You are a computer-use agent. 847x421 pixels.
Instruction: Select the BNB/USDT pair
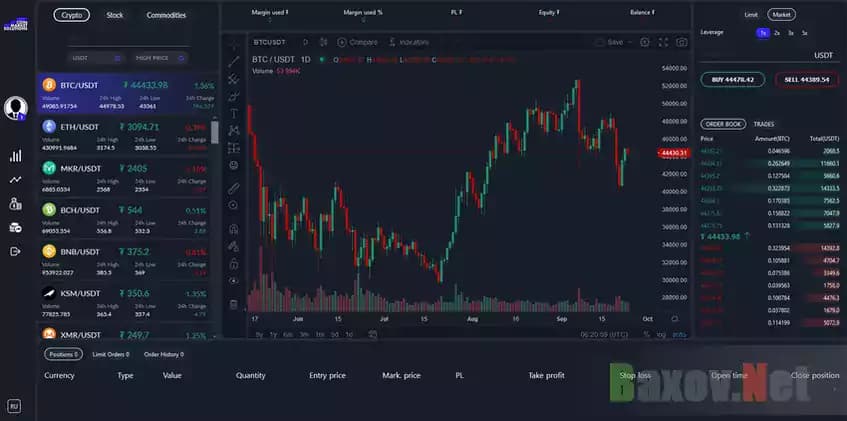pyautogui.click(x=125, y=259)
